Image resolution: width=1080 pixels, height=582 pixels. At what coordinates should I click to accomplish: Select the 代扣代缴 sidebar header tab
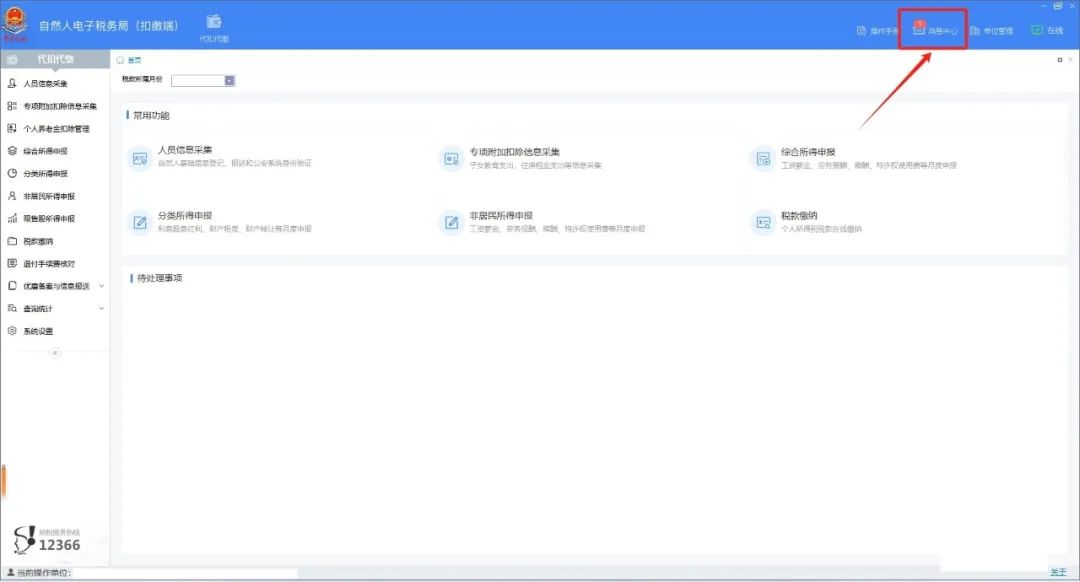point(55,59)
